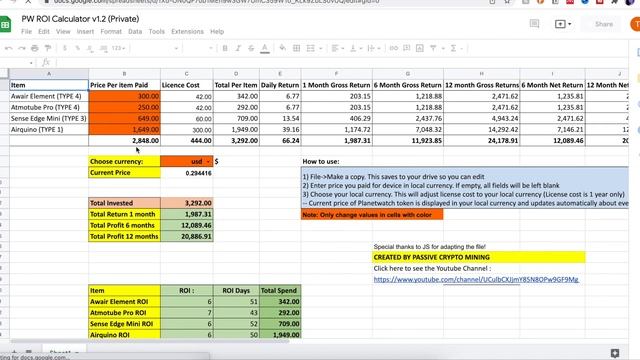Click the document title PW ROI Calculator

pos(80,19)
